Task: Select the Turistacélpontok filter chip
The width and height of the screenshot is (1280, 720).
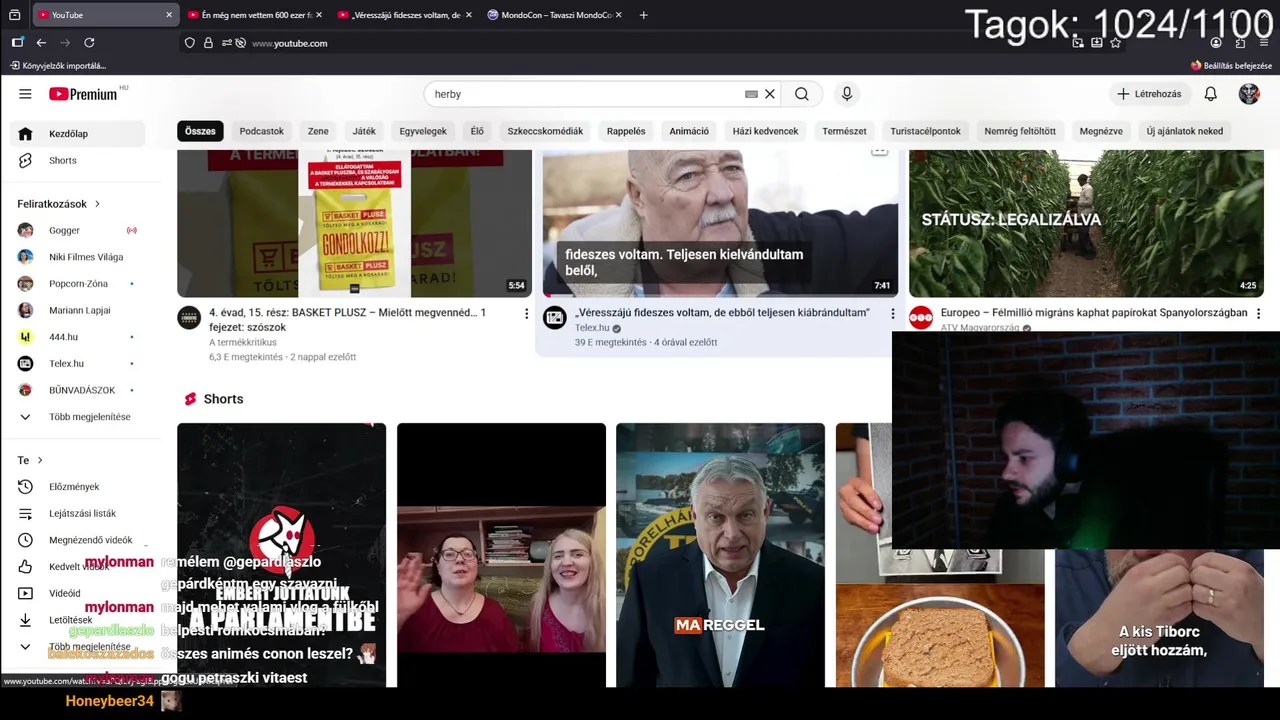Action: click(x=925, y=131)
